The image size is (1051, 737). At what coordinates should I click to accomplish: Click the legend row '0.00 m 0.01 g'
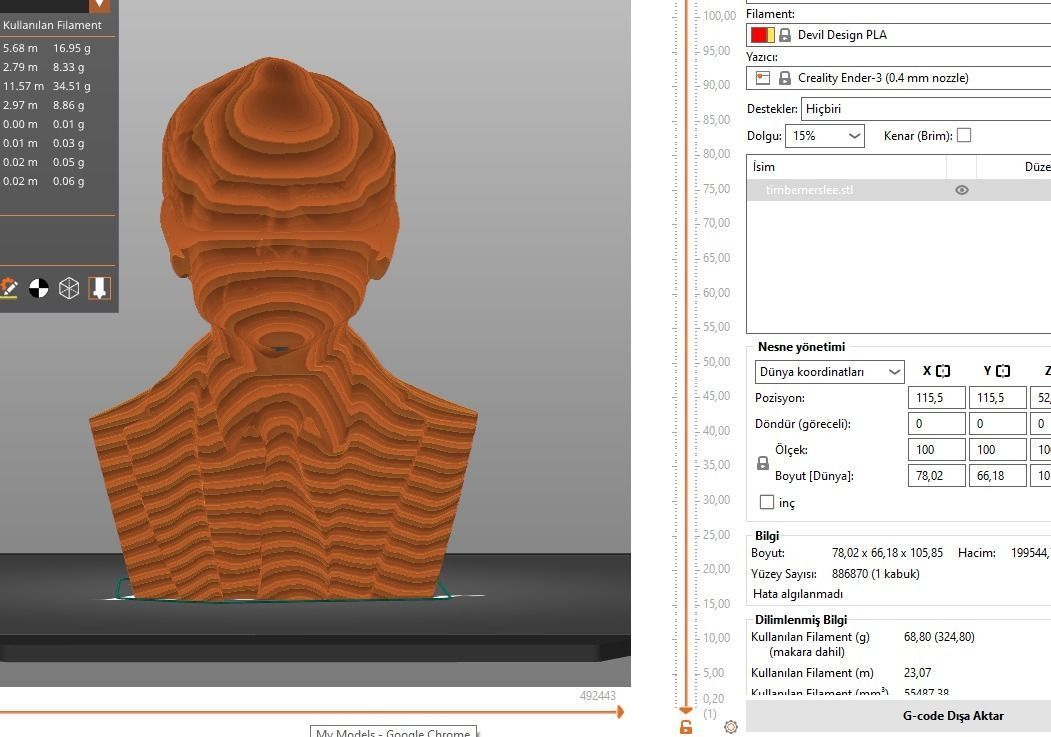coord(44,124)
